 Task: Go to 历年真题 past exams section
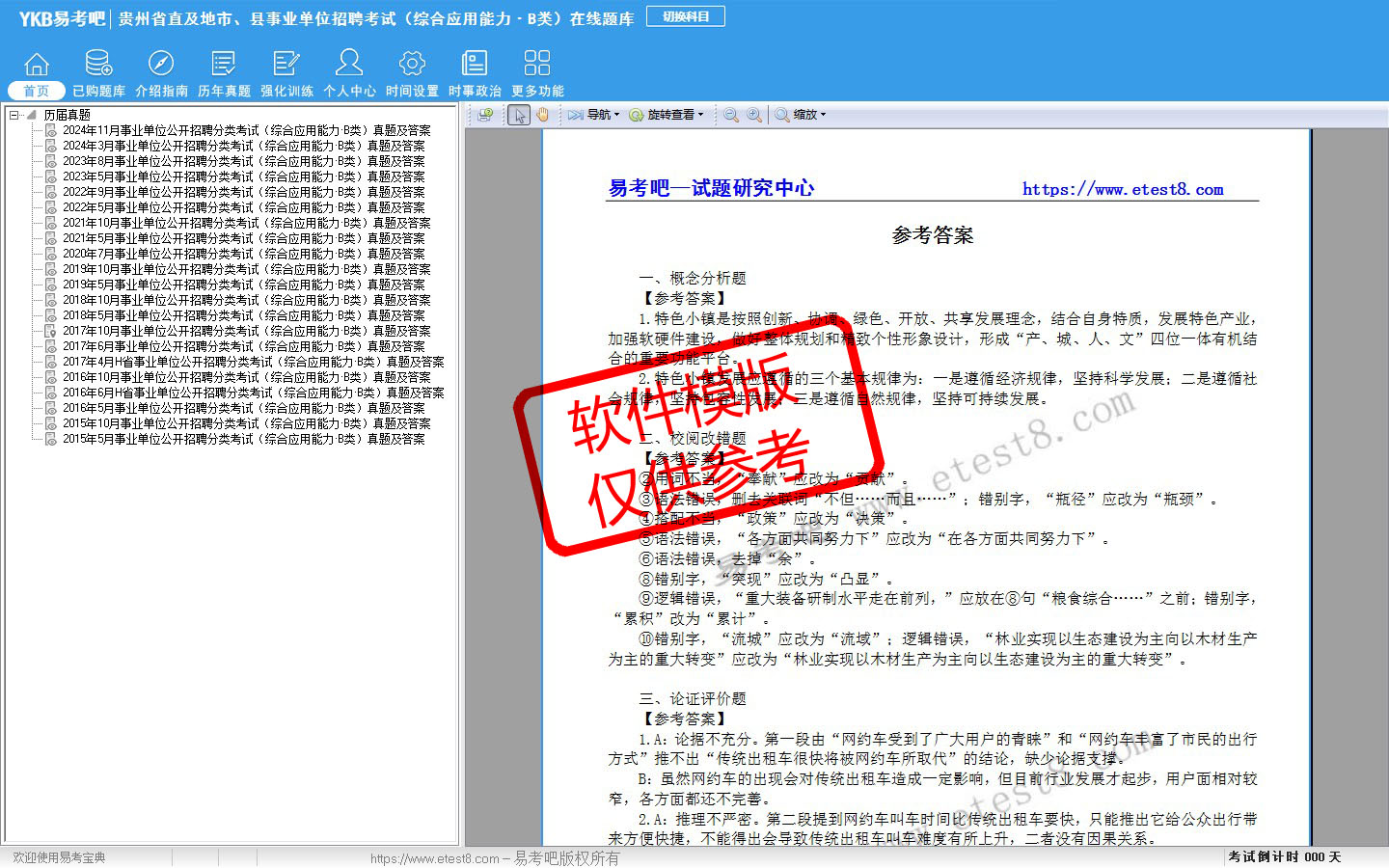pos(224,74)
